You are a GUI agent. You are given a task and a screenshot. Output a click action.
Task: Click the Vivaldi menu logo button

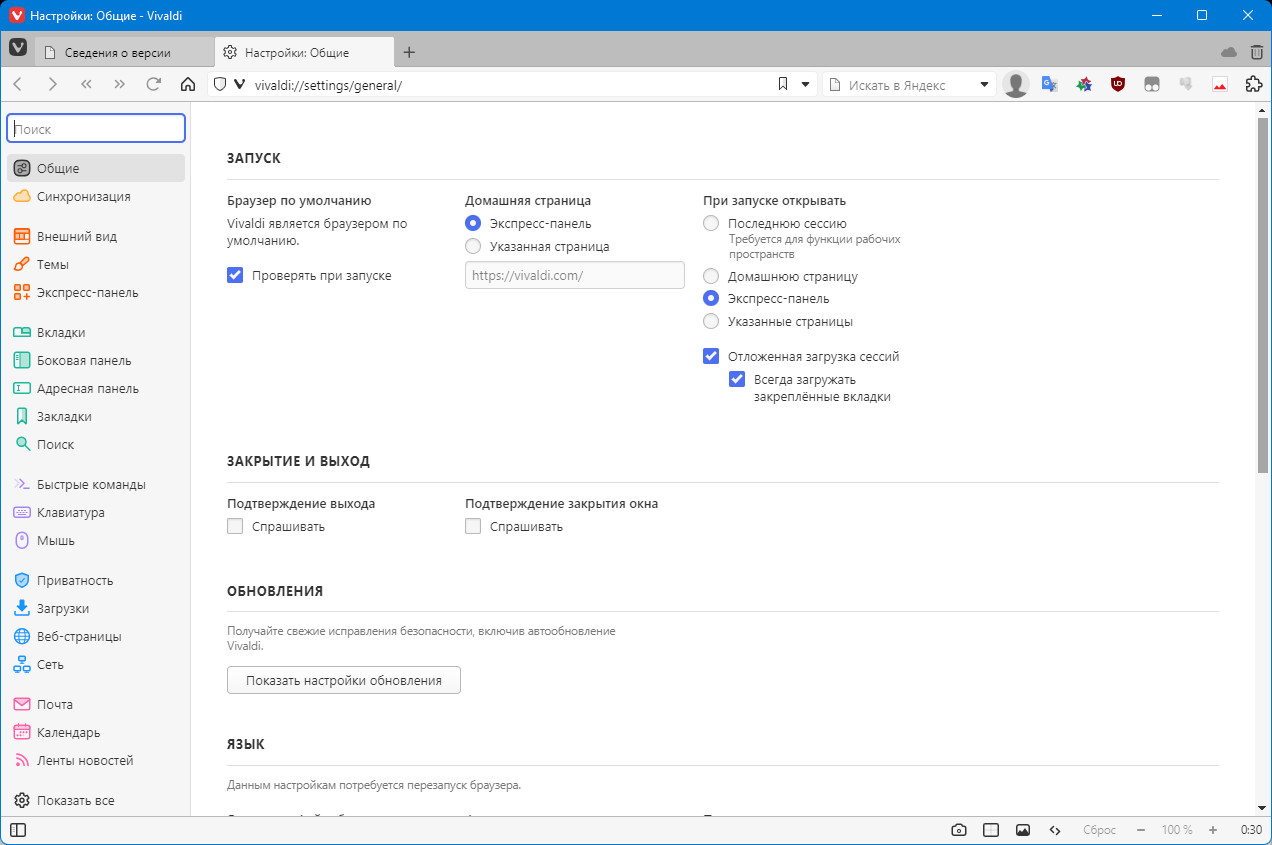18,49
